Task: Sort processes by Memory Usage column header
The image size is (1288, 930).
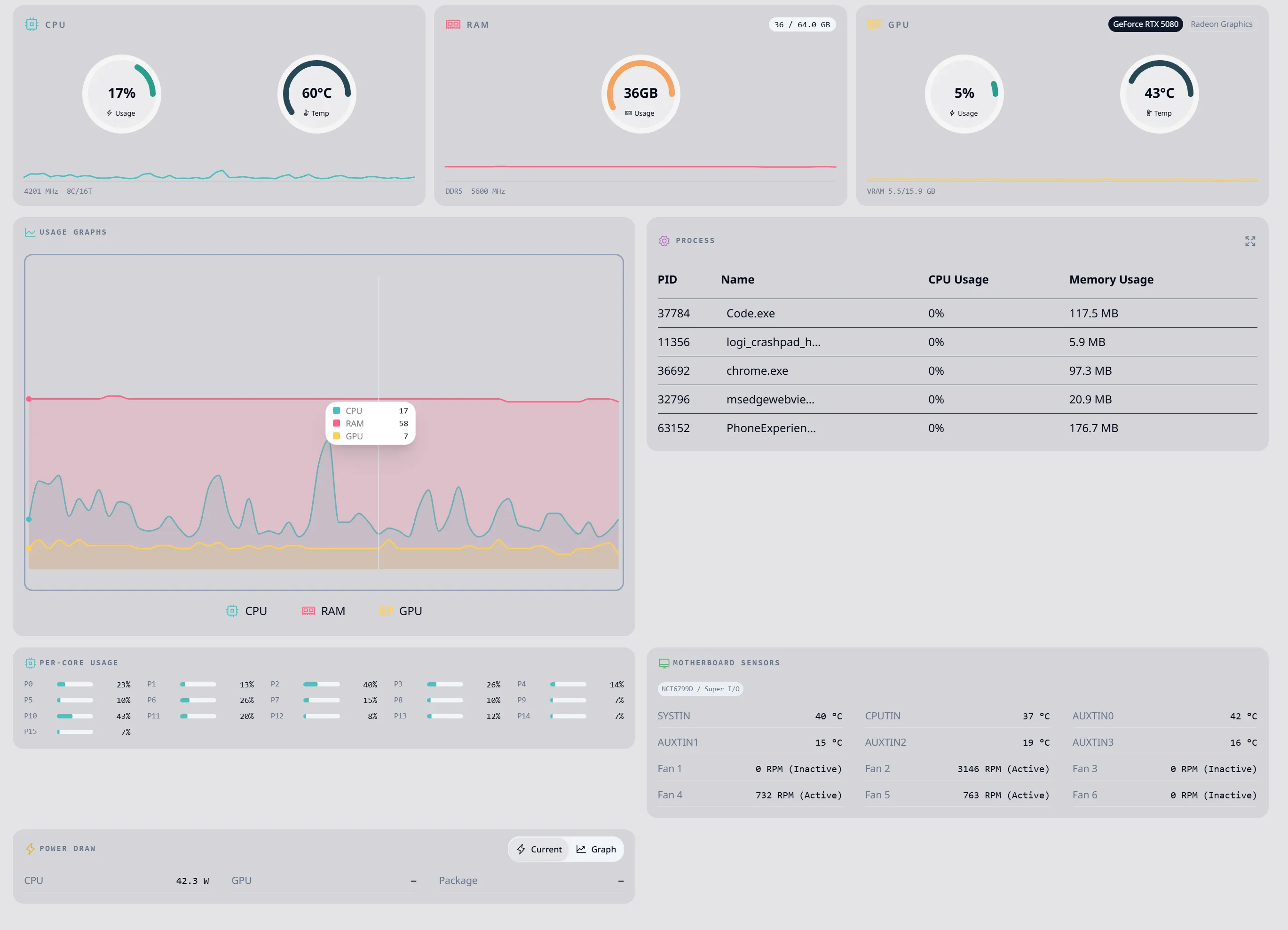Action: [x=1111, y=279]
